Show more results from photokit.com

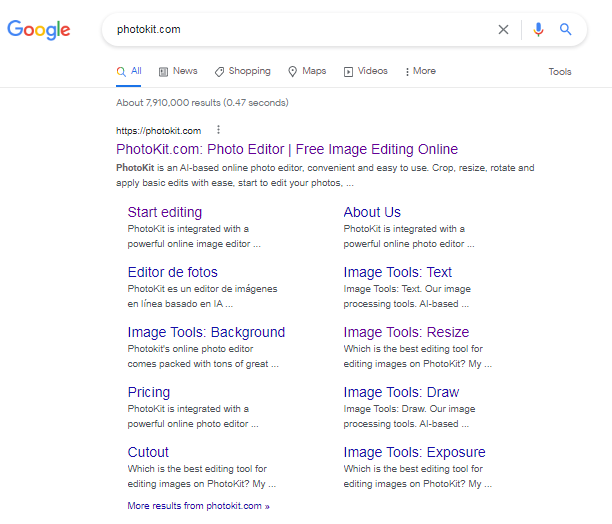[x=198, y=506]
